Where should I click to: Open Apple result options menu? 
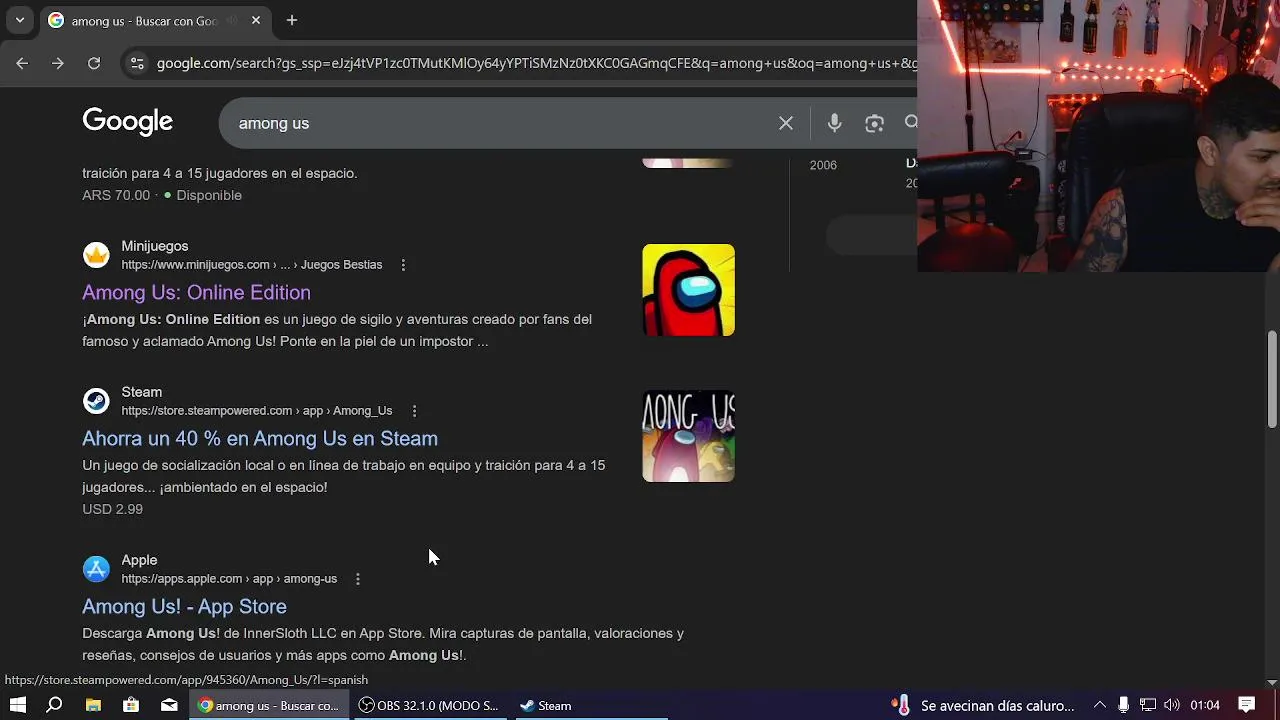click(358, 579)
